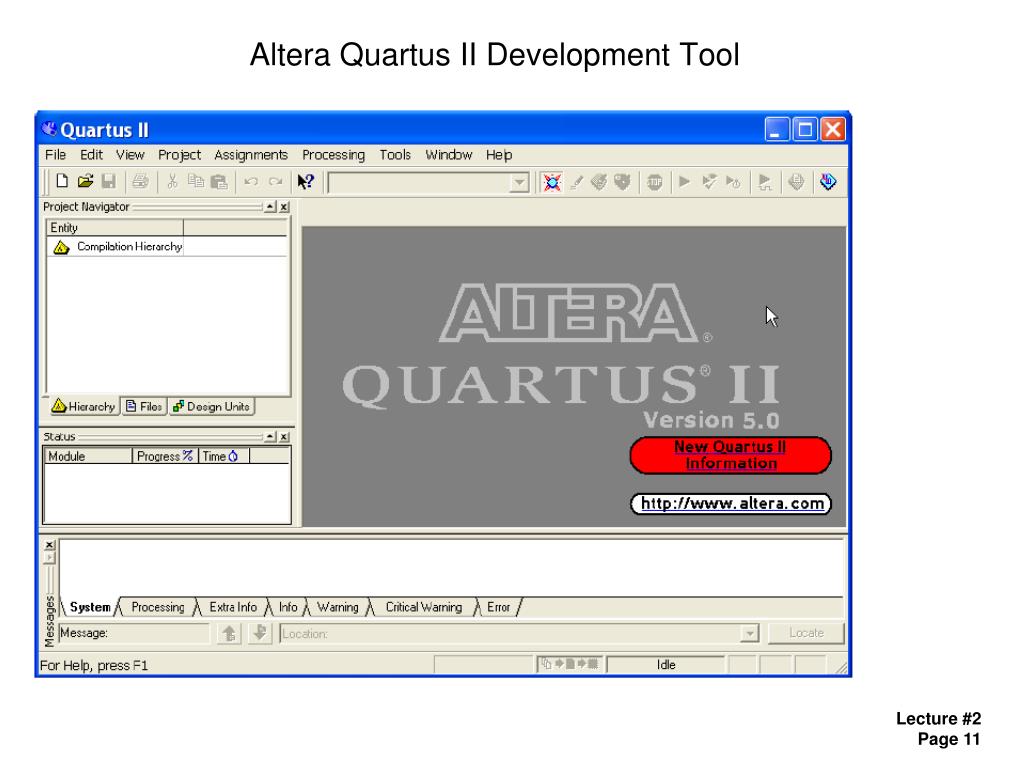1024x768 pixels.
Task: Open the Help menu
Action: 499,155
